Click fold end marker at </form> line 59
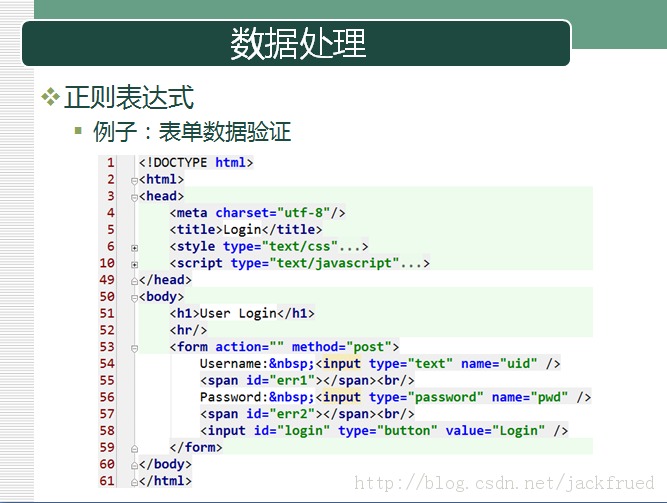 point(134,449)
